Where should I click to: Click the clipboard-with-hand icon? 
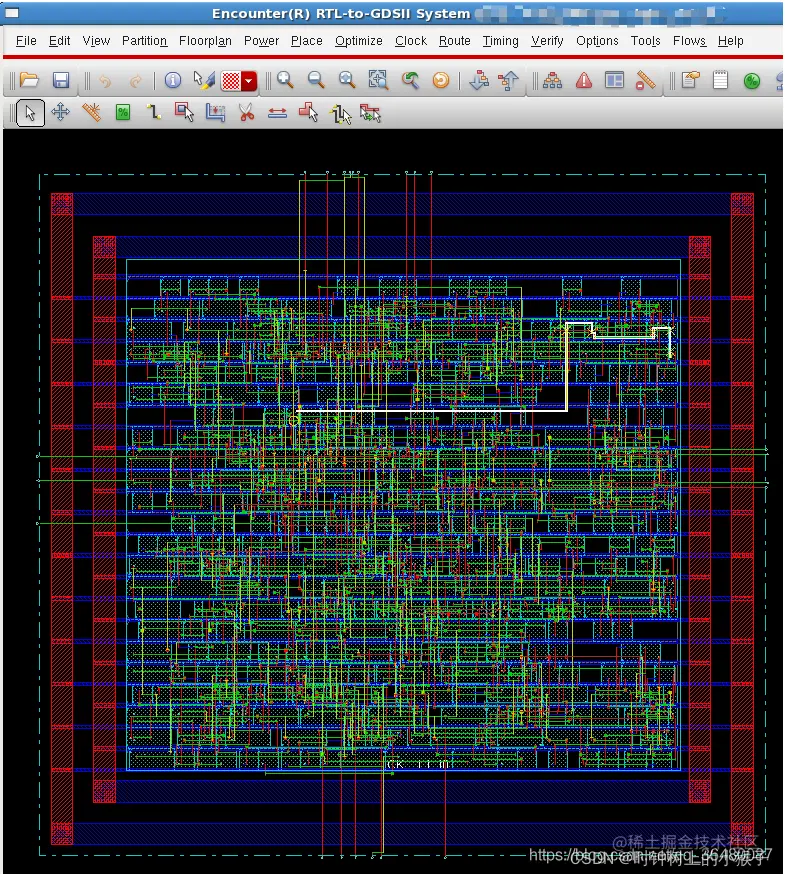691,80
